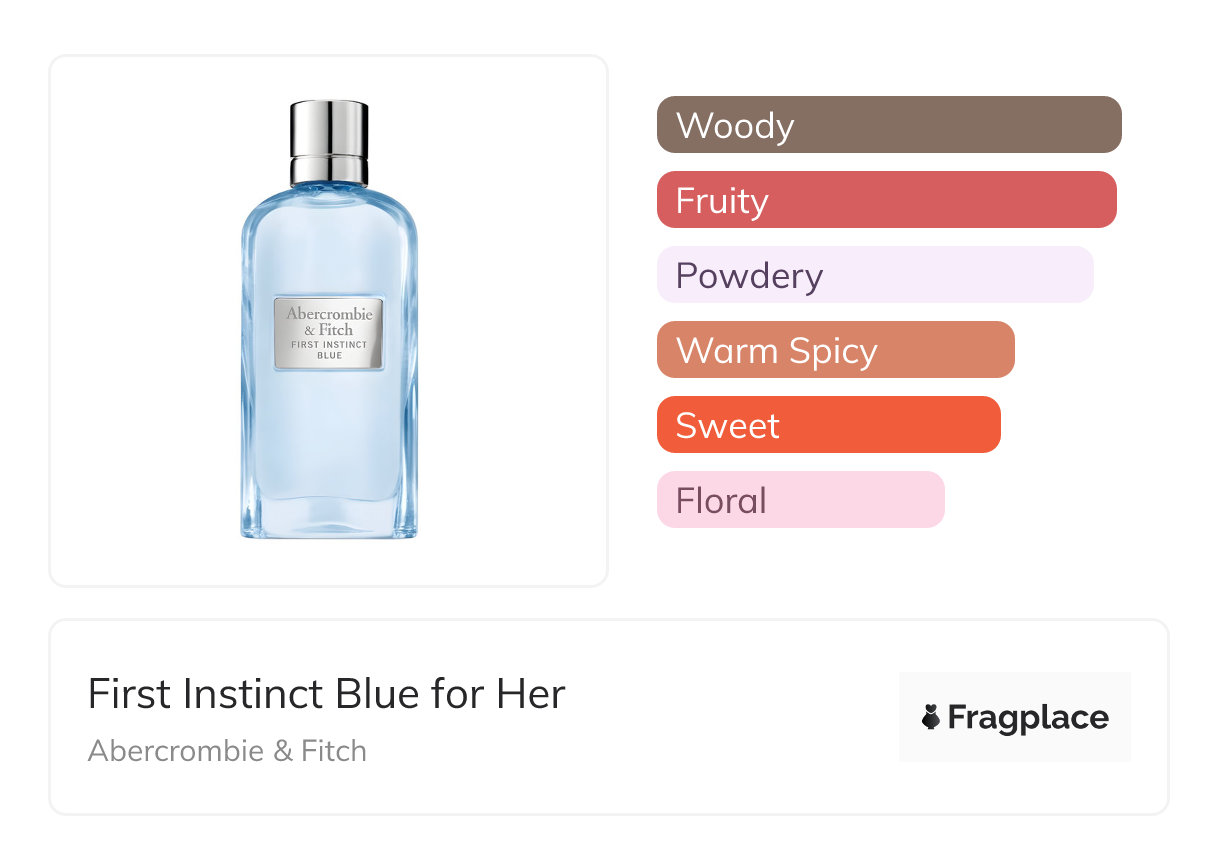The image size is (1218, 864).
Task: Click the bottle's blue shoulder above the label
Action: click(x=329, y=240)
